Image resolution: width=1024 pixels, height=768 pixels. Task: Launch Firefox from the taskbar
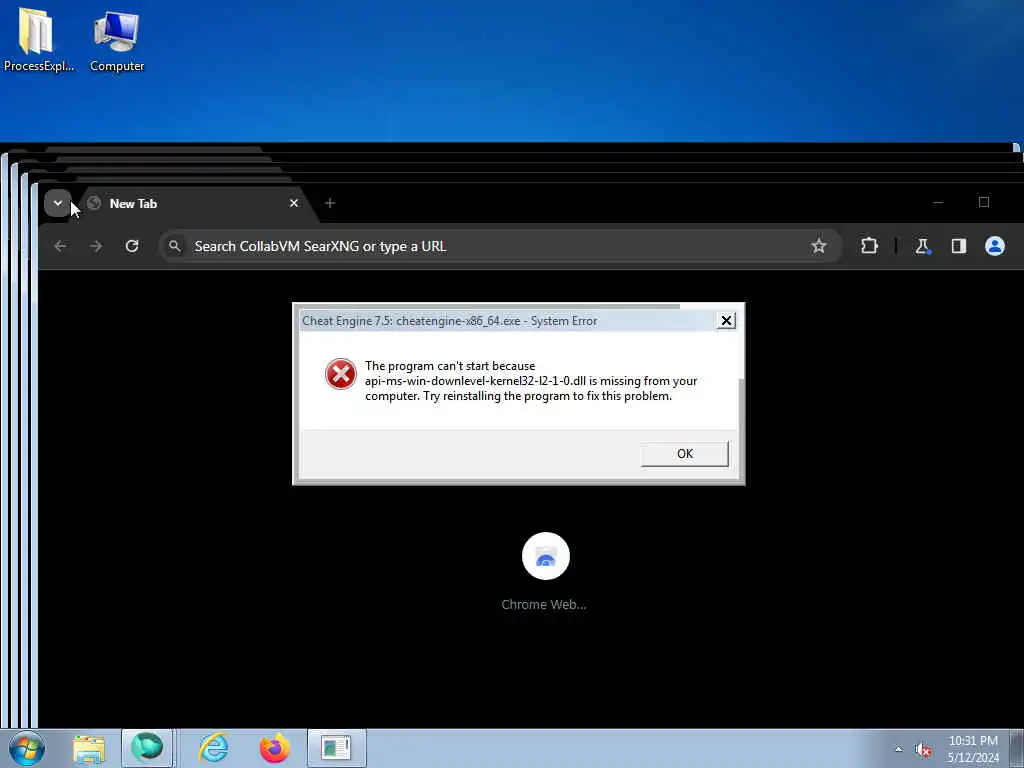click(274, 748)
